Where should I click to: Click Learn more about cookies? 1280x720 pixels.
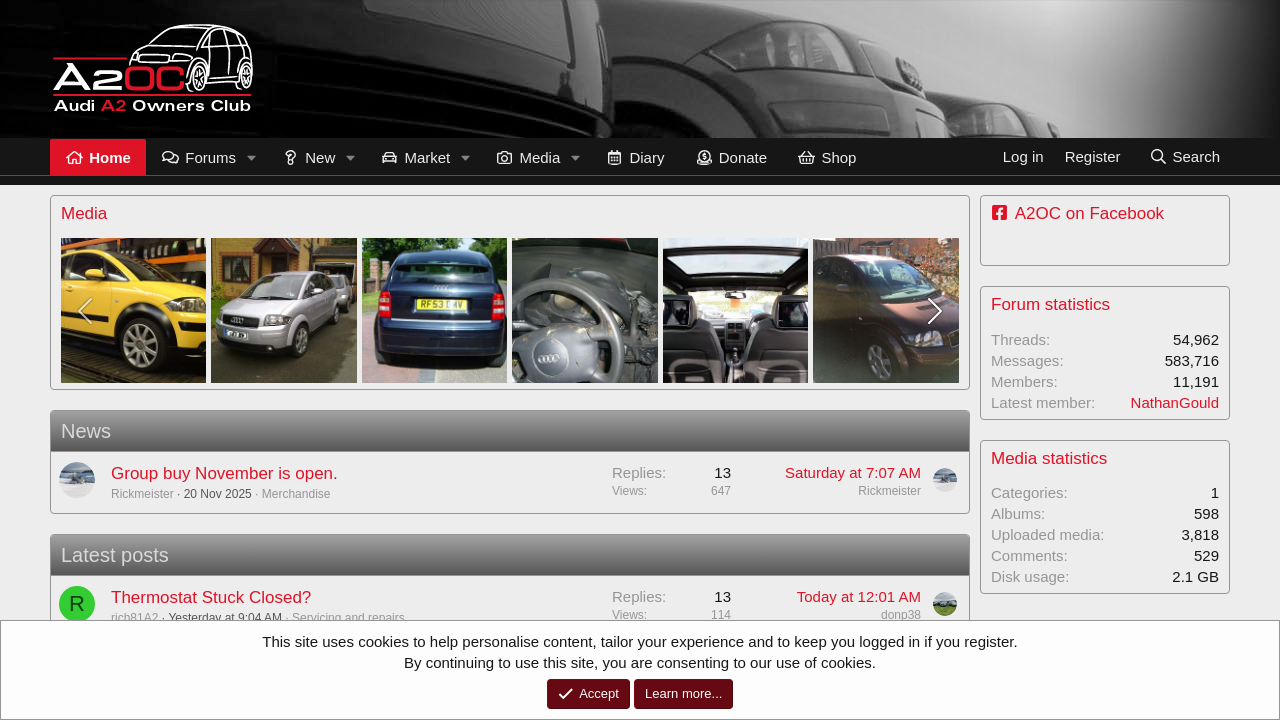tap(683, 694)
